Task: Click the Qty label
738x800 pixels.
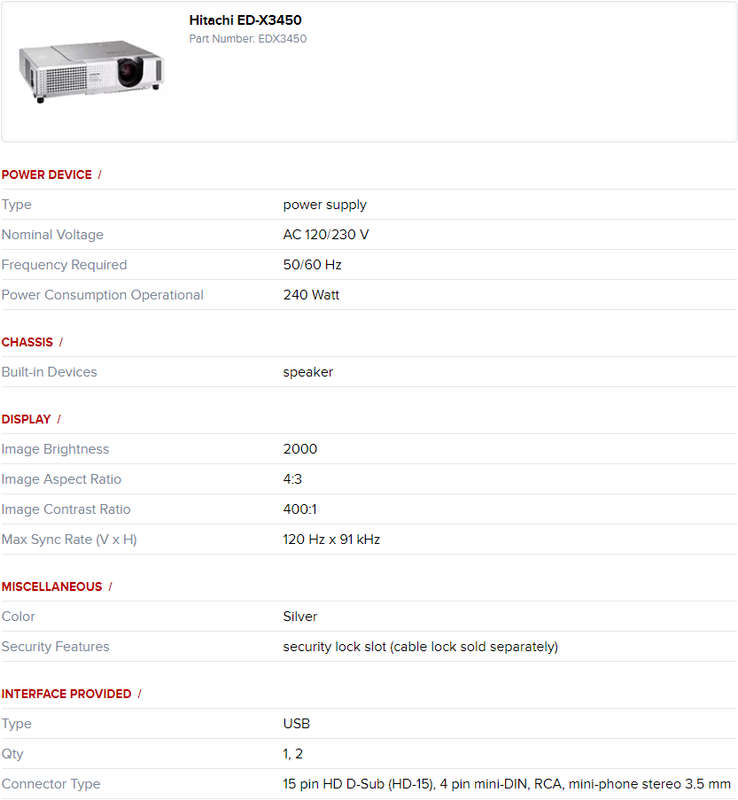Action: coord(13,754)
